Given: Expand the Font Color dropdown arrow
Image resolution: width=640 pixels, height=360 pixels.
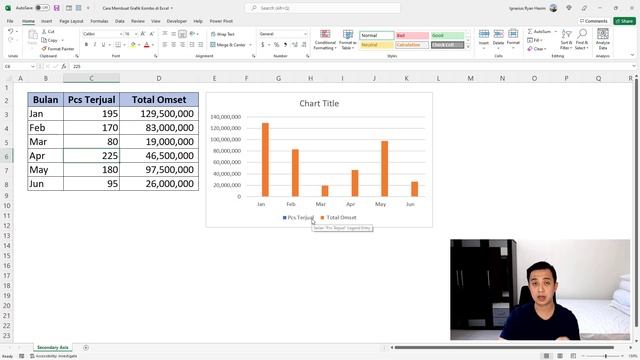Looking at the screenshot, I should [153, 44].
